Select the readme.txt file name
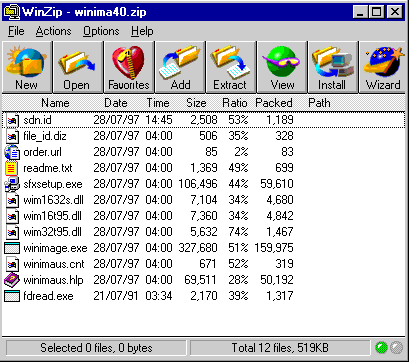Image resolution: width=409 pixels, height=362 pixels. [48, 168]
